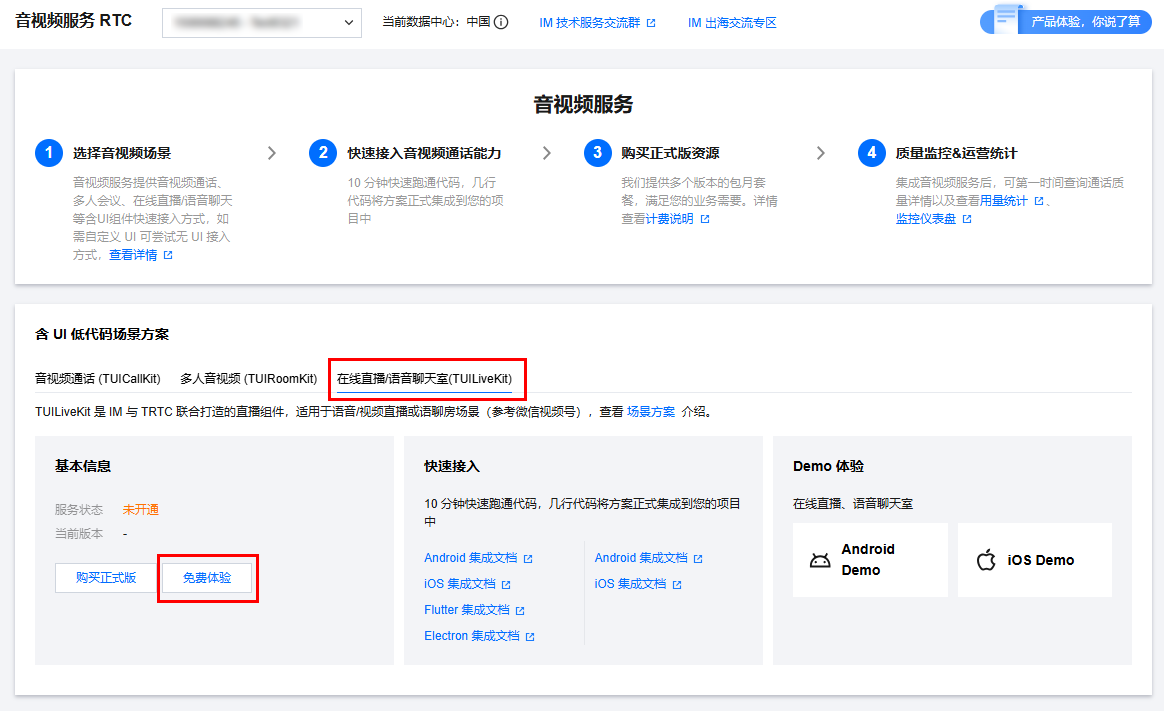Click 基本信息 section heading
1164x711 pixels.
pyautogui.click(x=82, y=466)
